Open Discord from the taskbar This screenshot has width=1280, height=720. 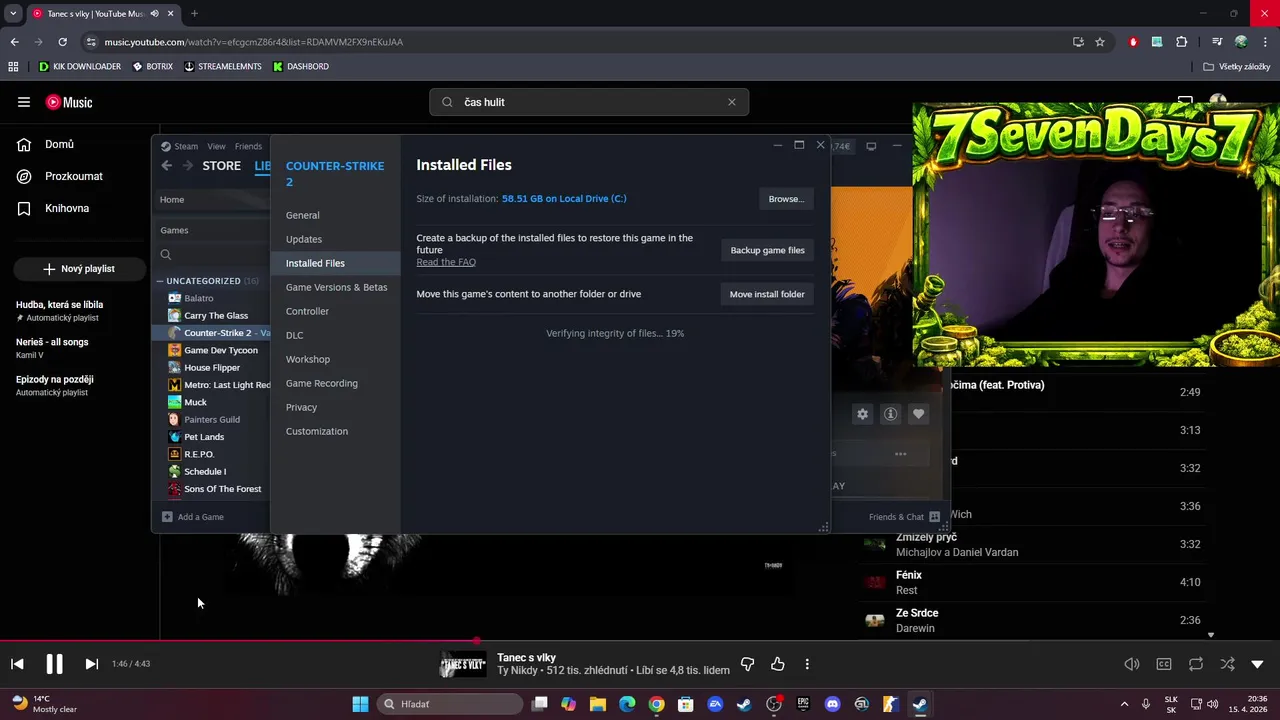(x=832, y=704)
